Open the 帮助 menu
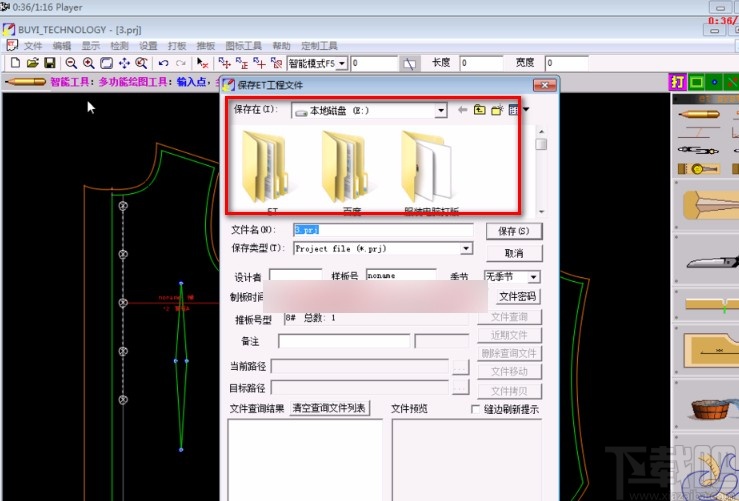Image resolution: width=739 pixels, height=501 pixels. 281,46
